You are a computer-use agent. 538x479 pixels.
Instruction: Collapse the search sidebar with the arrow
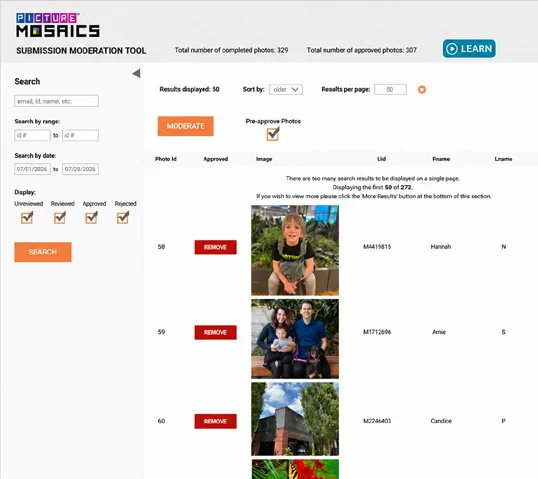(x=136, y=73)
